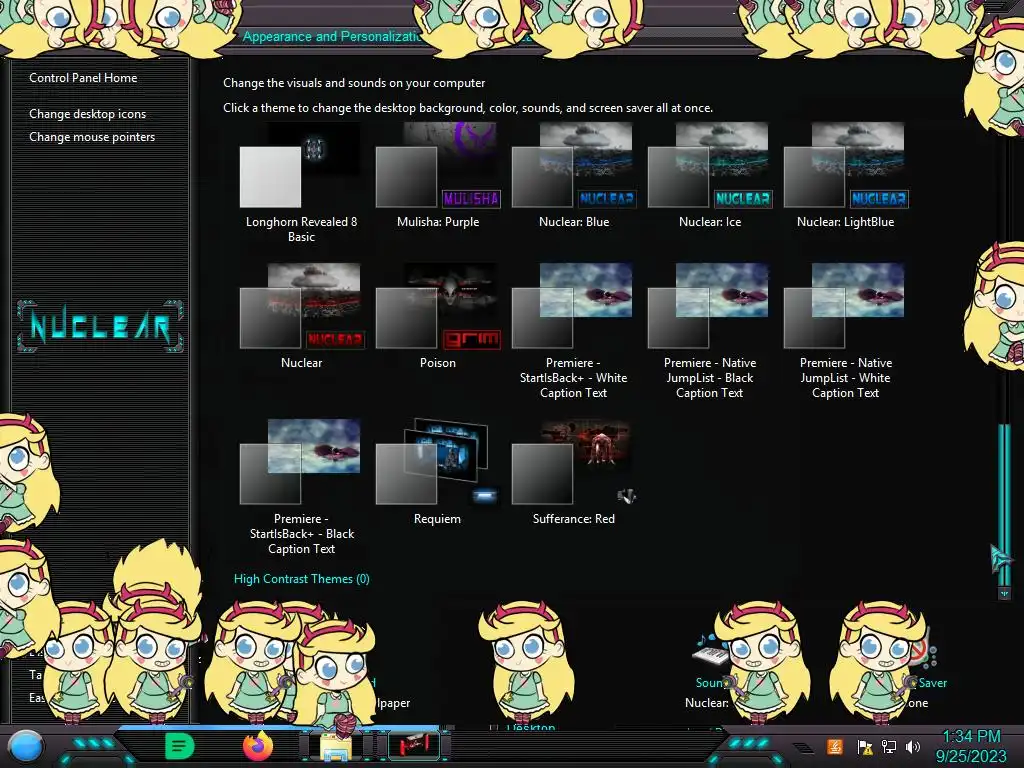Viewport: 1024px width, 768px height.
Task: Open Appearance and Personalization breadcrumb
Action: point(333,37)
